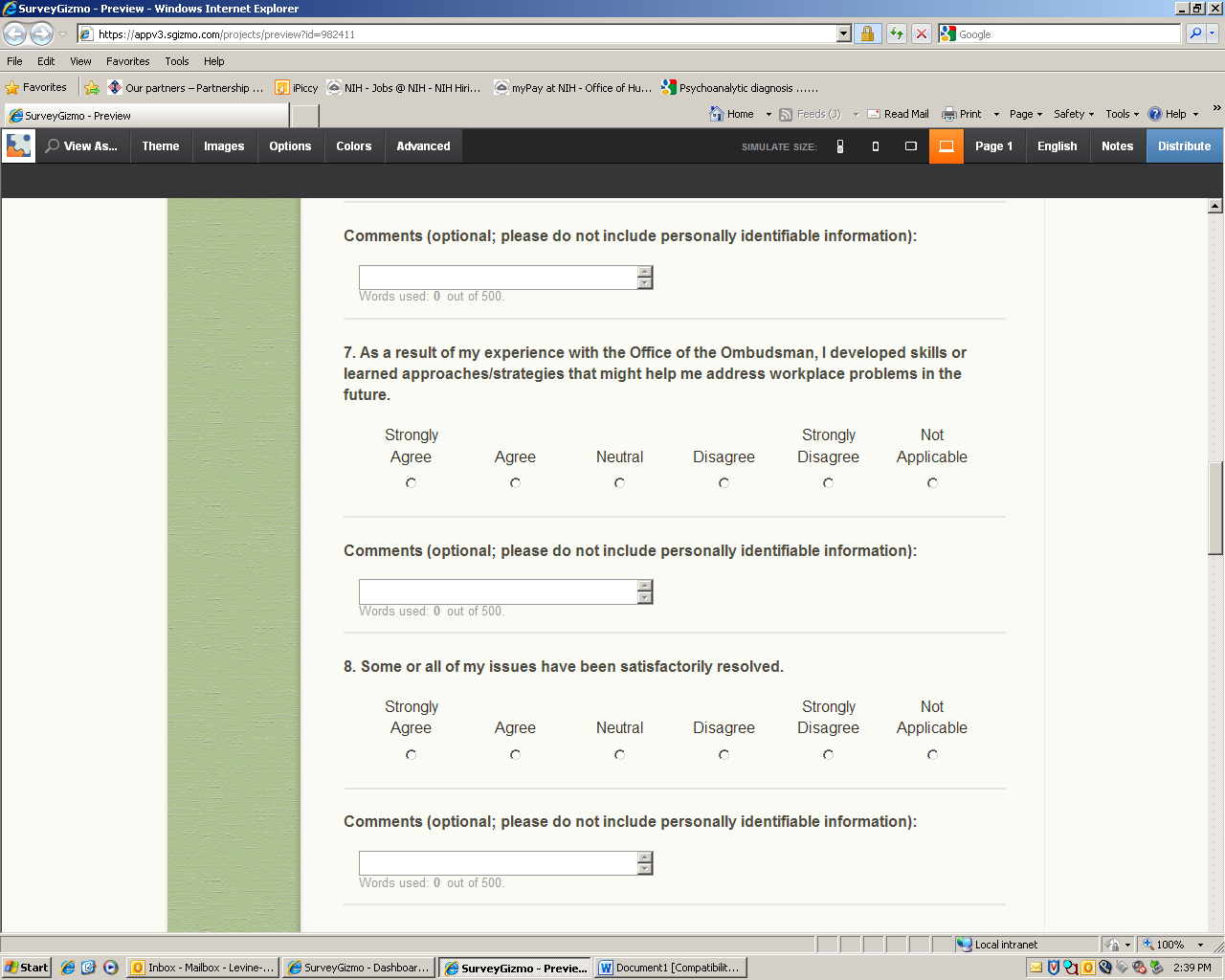1225x980 pixels.
Task: Open the Safety dropdown menu
Action: pos(1074,114)
